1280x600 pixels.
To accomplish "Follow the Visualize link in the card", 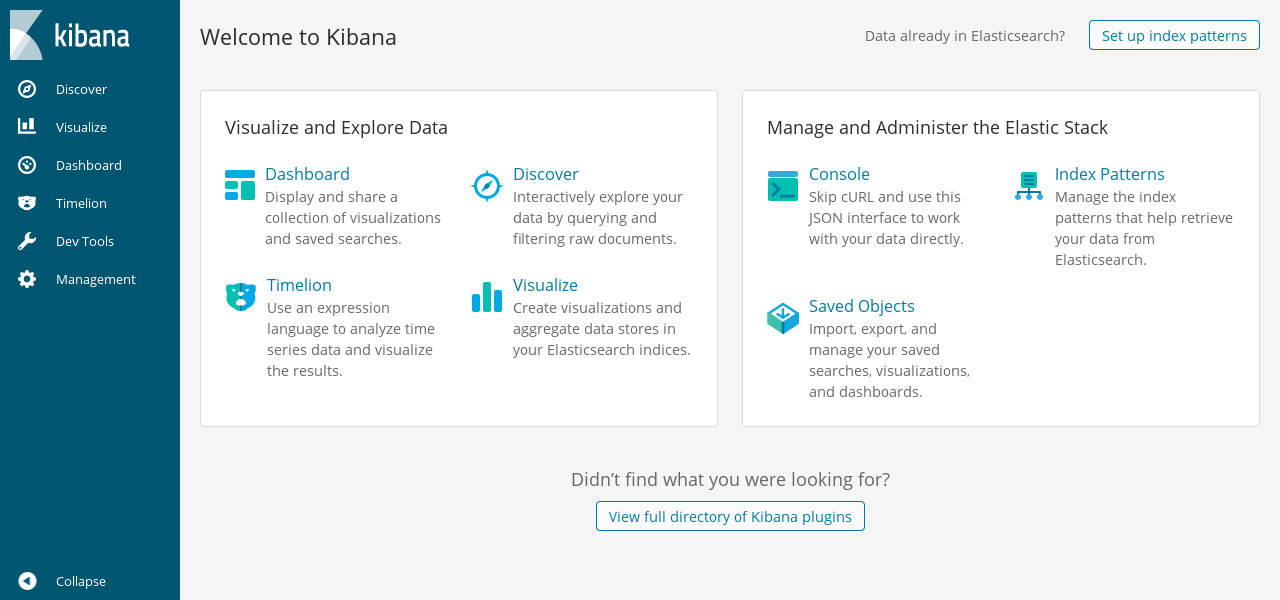I will pos(545,285).
